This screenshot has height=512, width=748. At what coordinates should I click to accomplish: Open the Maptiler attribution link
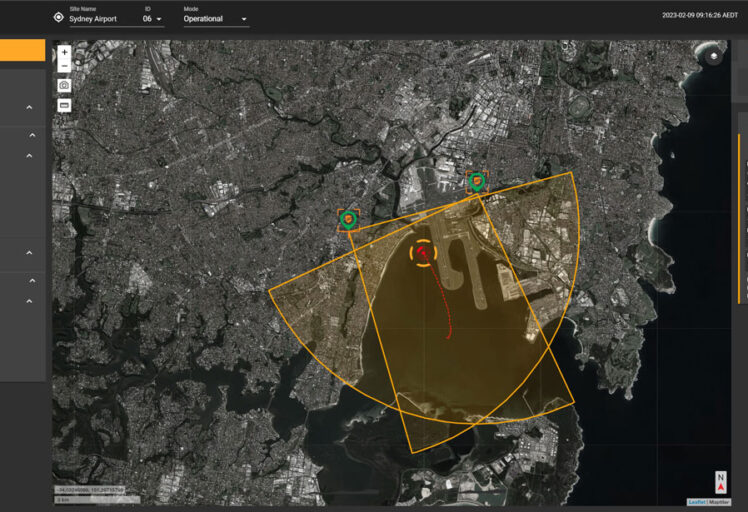coord(720,501)
